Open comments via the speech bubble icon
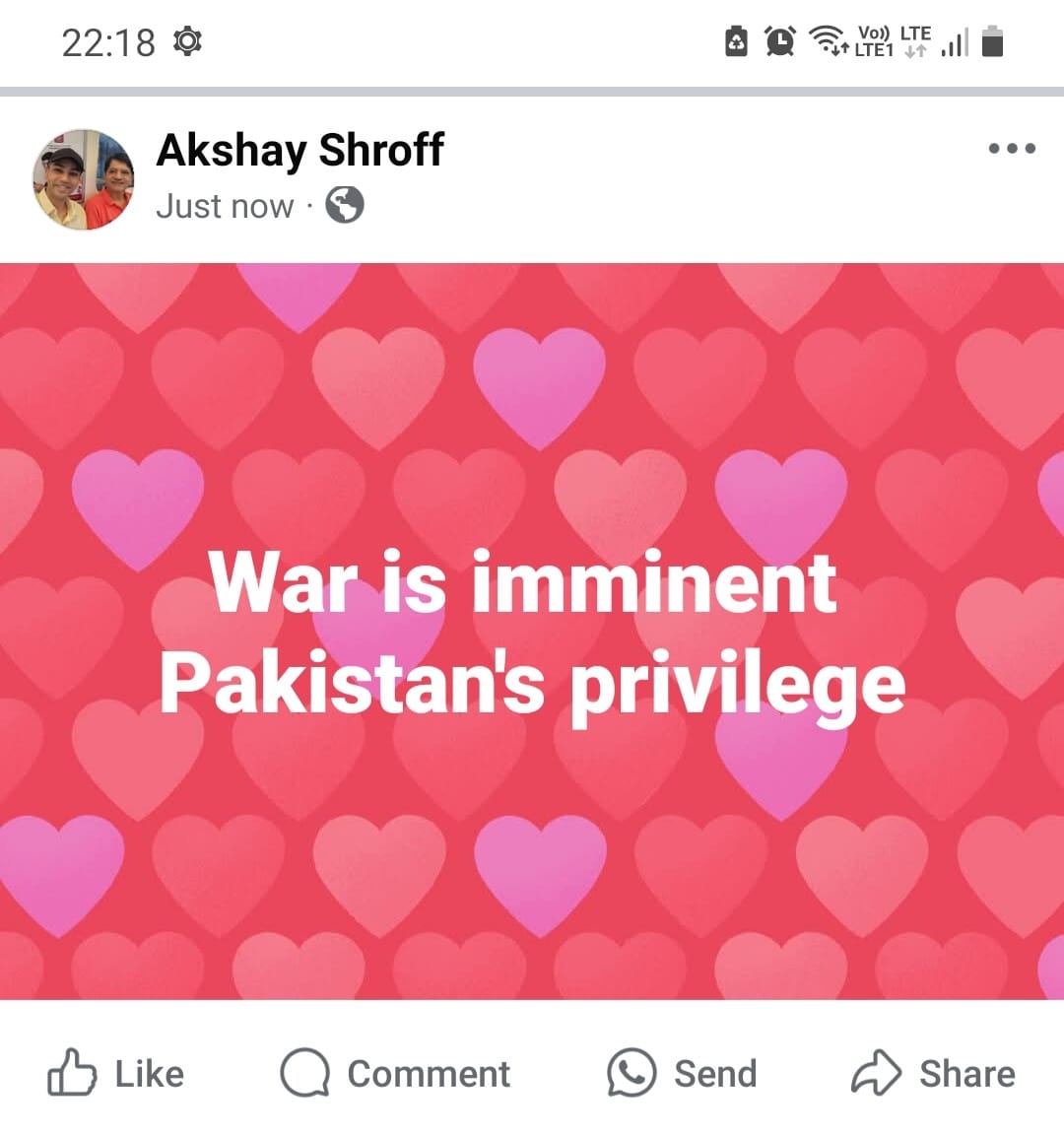The image size is (1064, 1138). [304, 1073]
